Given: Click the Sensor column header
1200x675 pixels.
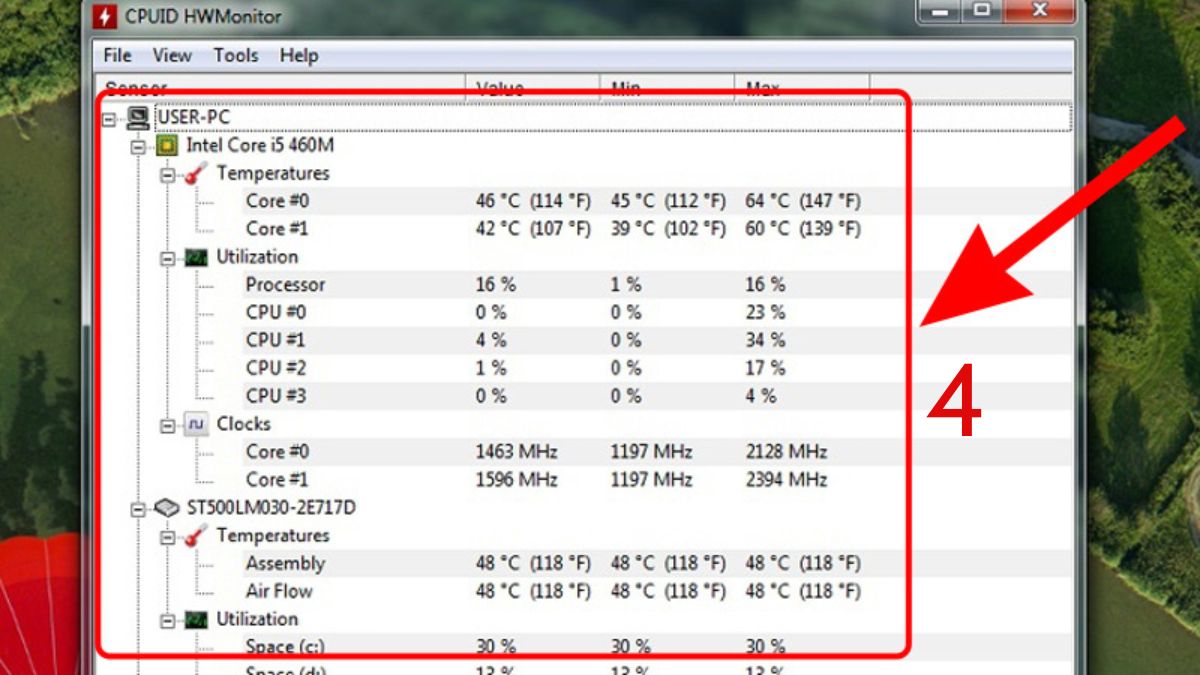Looking at the screenshot, I should (x=280, y=89).
